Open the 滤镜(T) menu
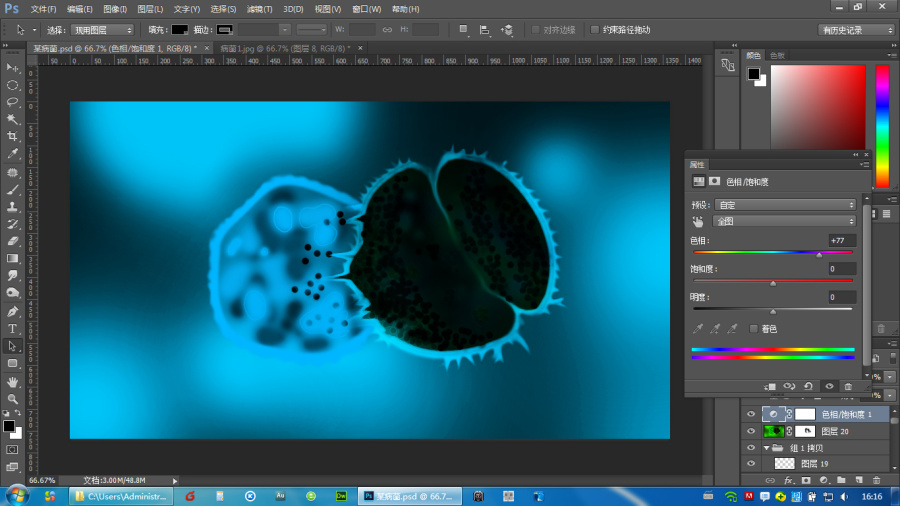 click(x=259, y=9)
